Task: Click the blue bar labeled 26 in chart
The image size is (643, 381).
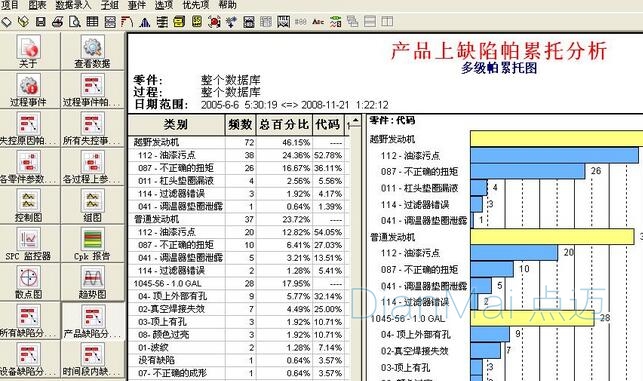Action: click(x=527, y=171)
